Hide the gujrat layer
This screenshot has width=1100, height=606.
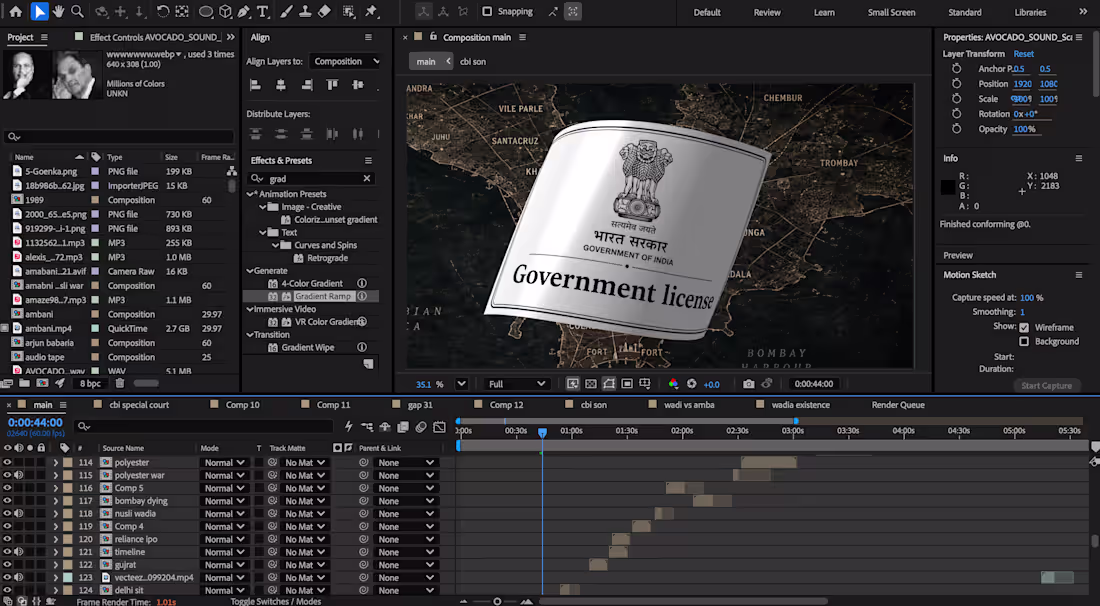(7, 565)
